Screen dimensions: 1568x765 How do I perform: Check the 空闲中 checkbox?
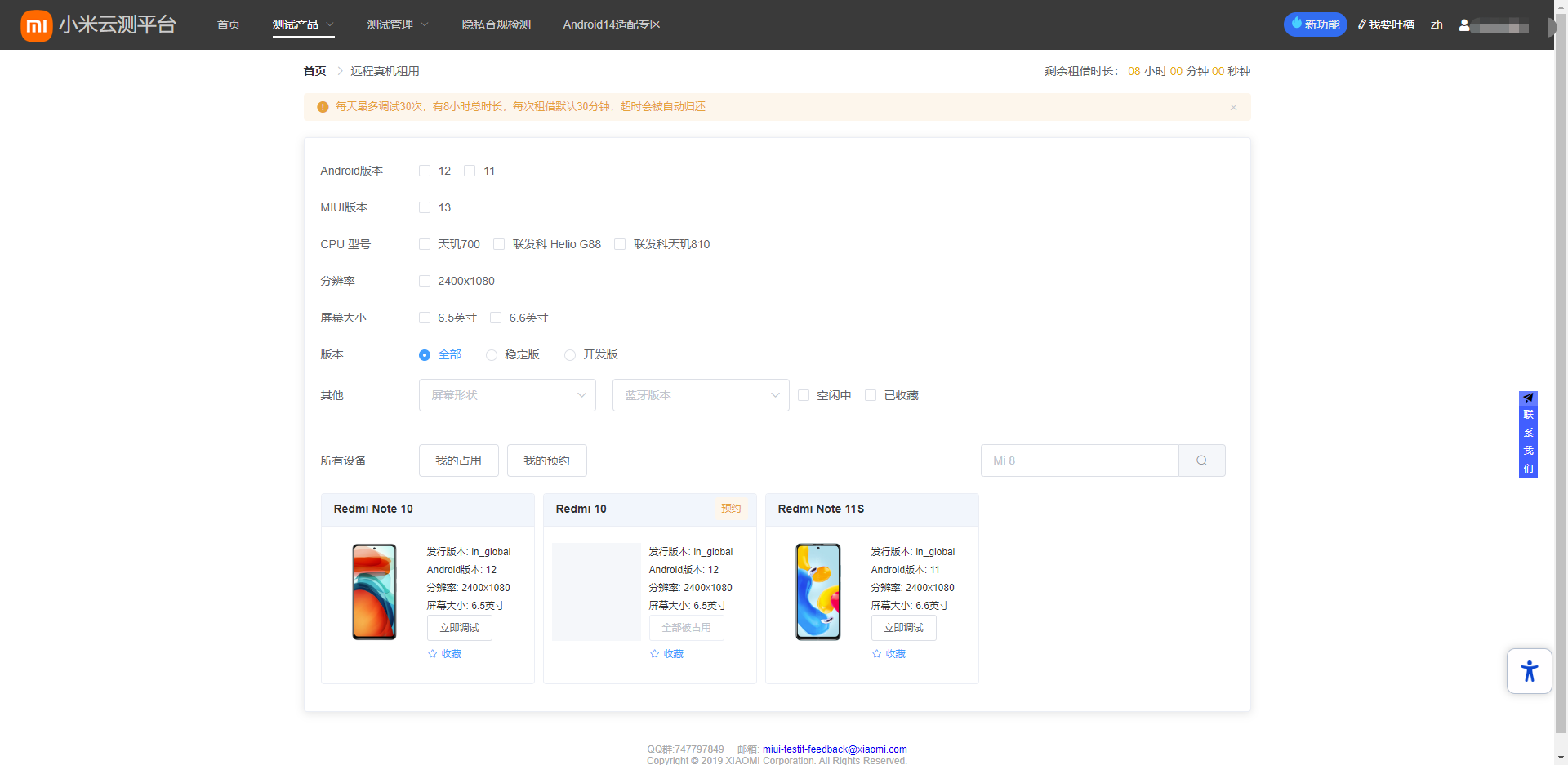coord(804,395)
